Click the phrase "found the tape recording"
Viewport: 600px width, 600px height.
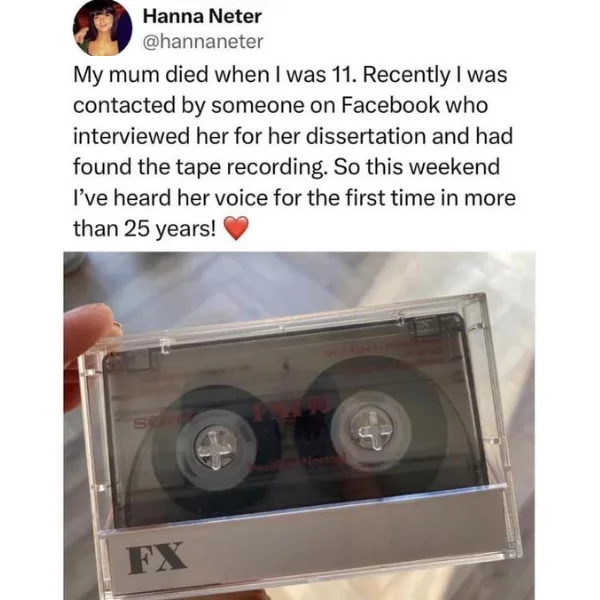[x=198, y=167]
